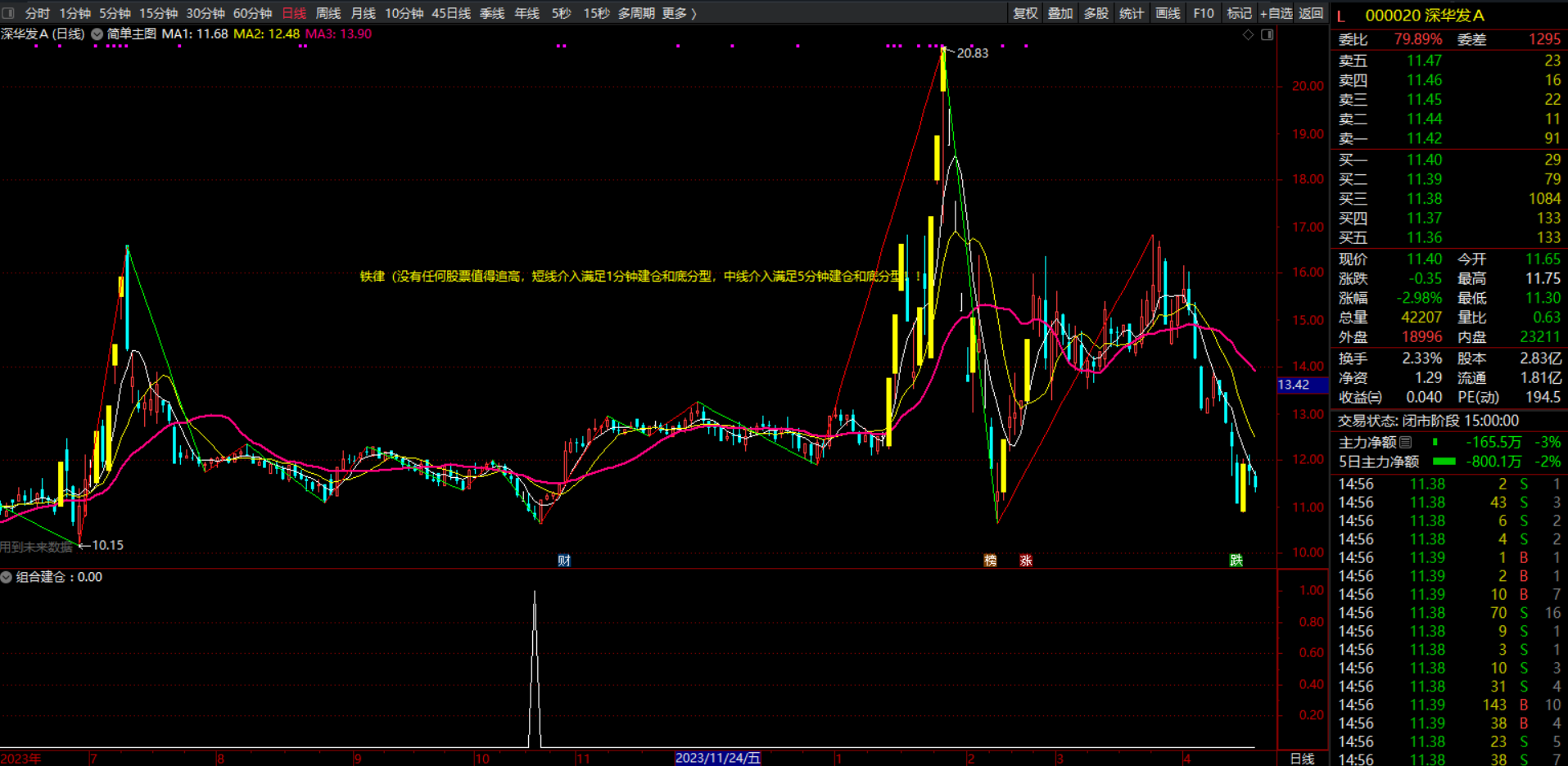The height and width of the screenshot is (766, 1568).
Task: Click the 榜 event marker on chart
Action: click(x=990, y=561)
